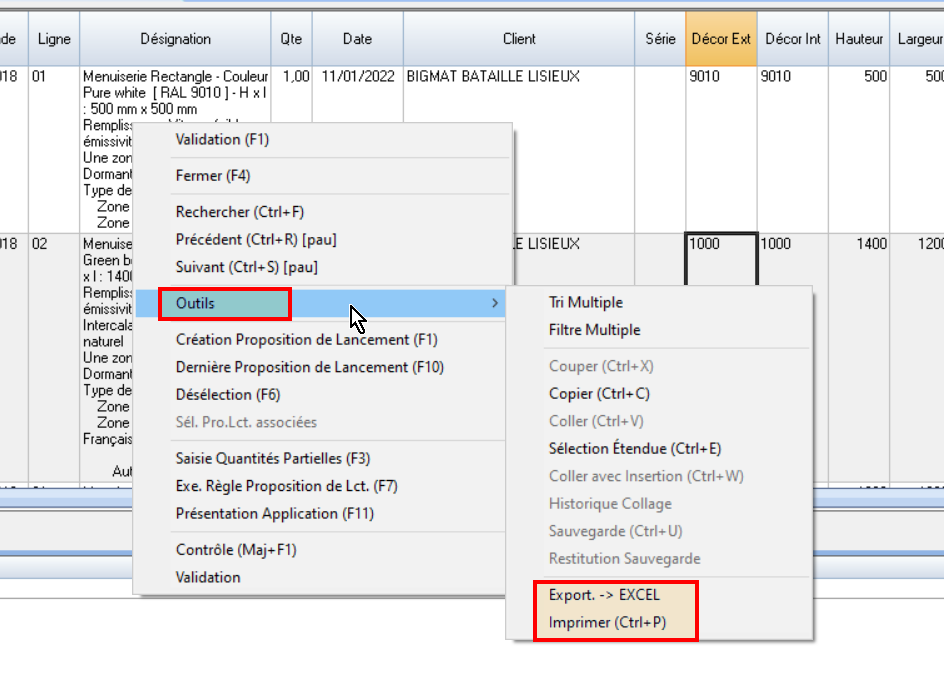
Task: Select Sélection Étendue (Ctrl+E)
Action: [634, 449]
